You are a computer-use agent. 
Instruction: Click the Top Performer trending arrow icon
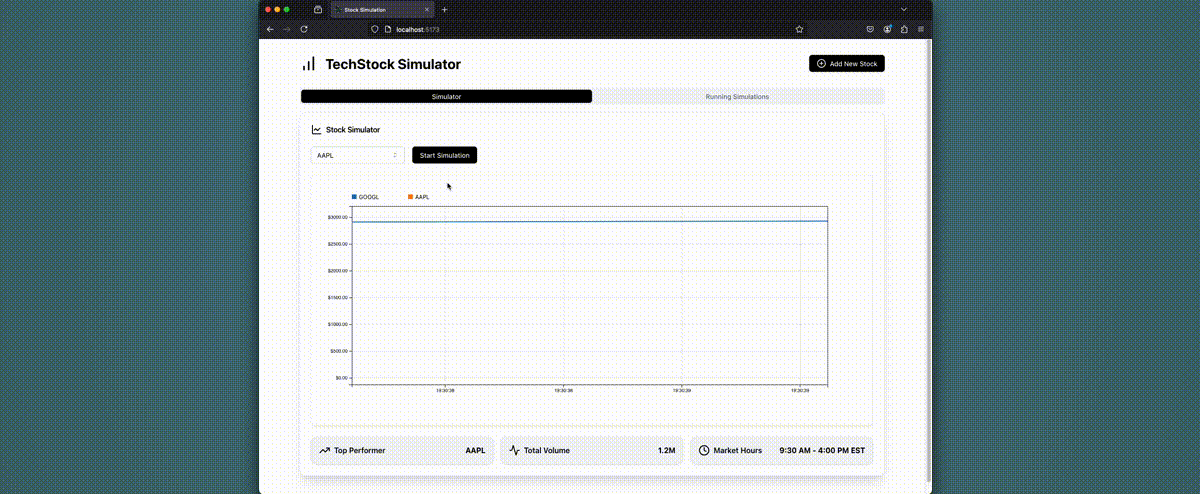324,451
